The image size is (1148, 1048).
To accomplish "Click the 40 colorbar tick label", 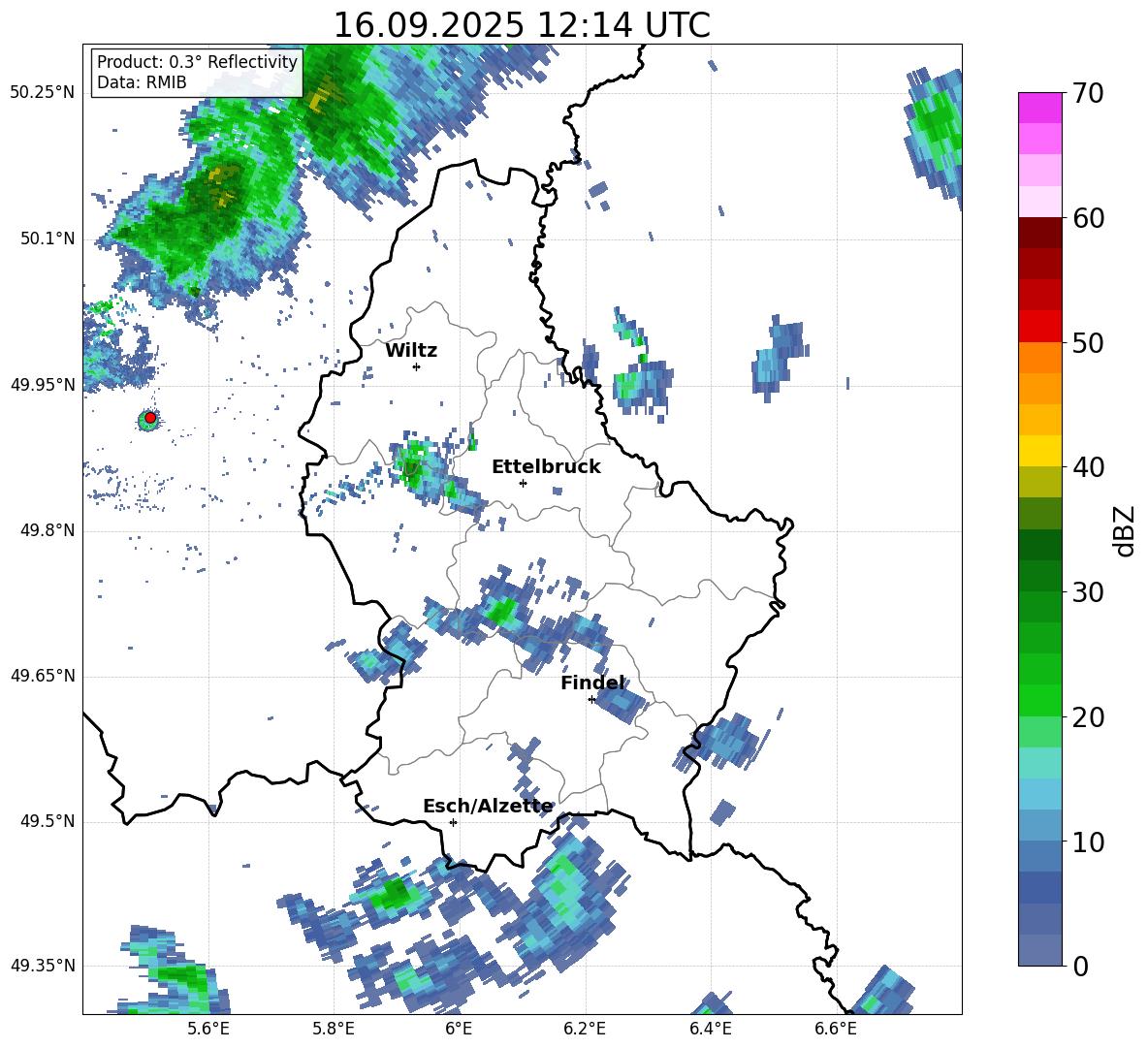I will click(1088, 467).
